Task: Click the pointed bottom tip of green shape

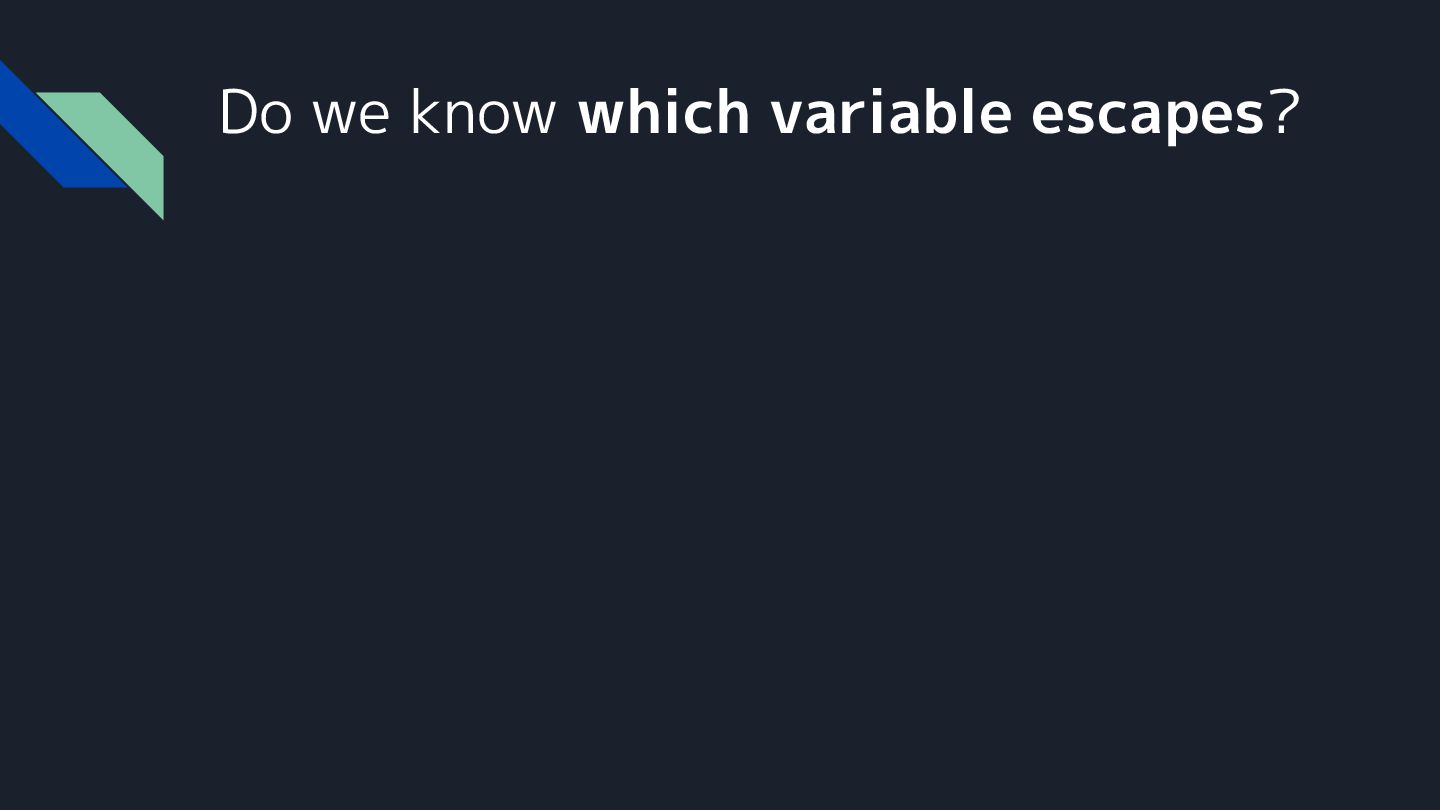Action: pyautogui.click(x=161, y=214)
